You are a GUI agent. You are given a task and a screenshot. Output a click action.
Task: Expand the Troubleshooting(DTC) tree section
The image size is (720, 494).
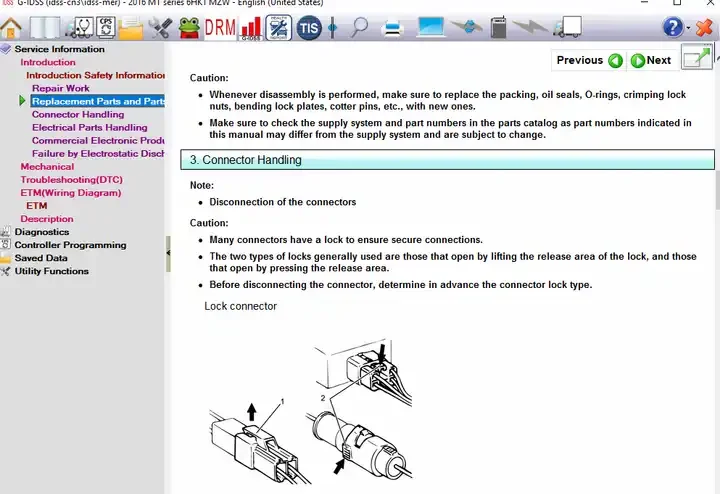coord(72,180)
